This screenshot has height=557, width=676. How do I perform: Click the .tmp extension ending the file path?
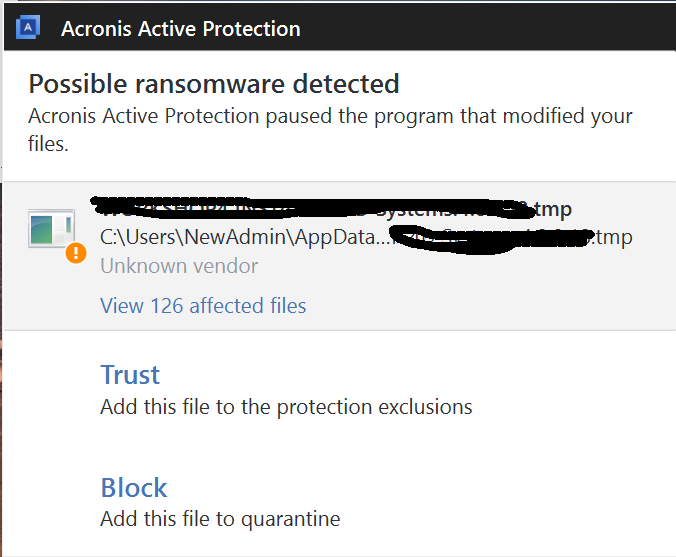click(x=611, y=237)
